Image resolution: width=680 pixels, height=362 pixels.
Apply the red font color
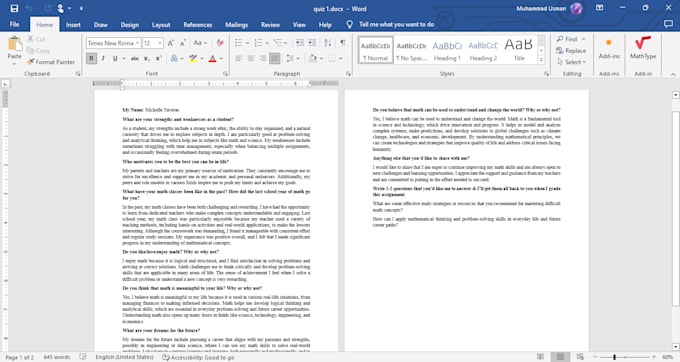[212, 58]
